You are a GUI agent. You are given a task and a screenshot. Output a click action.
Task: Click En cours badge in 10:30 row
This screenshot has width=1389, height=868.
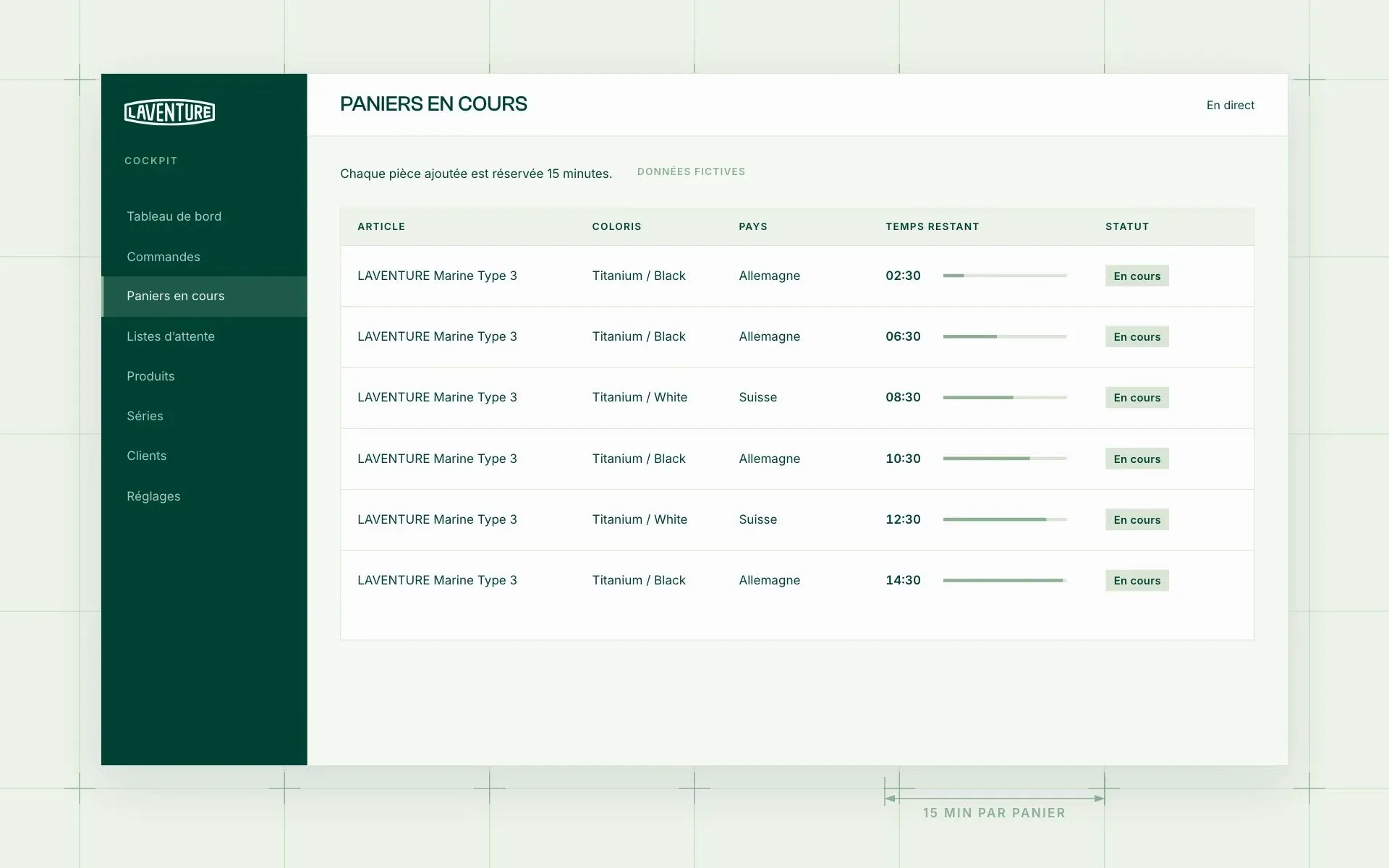click(x=1137, y=459)
